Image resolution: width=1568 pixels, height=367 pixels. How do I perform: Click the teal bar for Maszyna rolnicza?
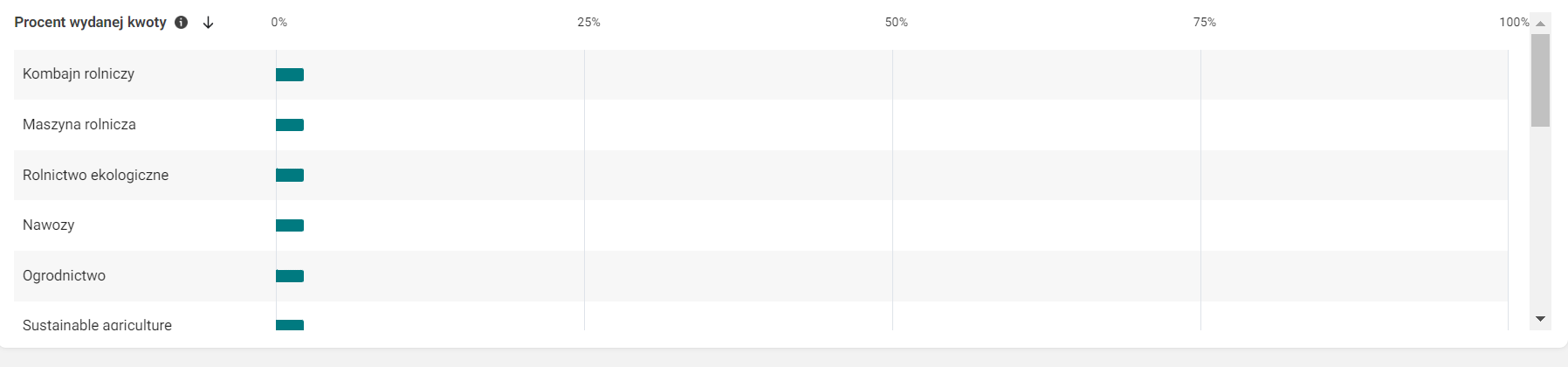click(290, 125)
